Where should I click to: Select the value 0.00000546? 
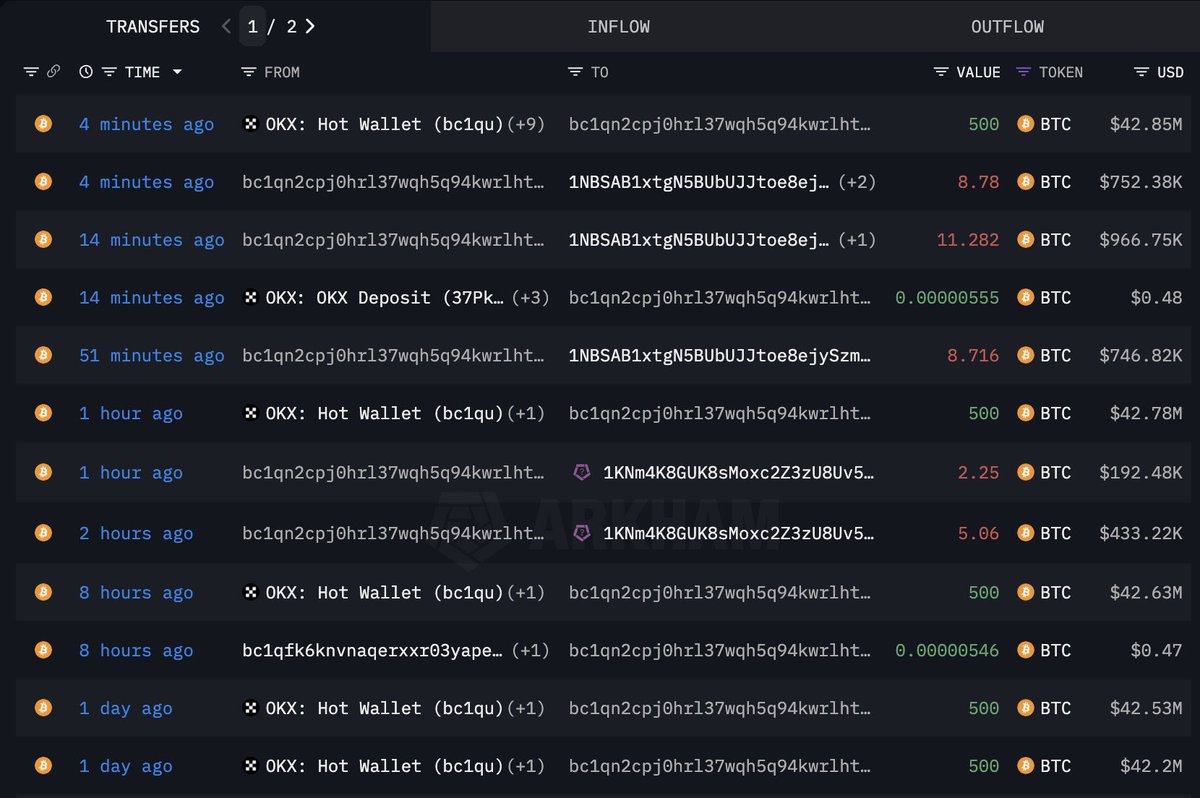[x=947, y=651]
